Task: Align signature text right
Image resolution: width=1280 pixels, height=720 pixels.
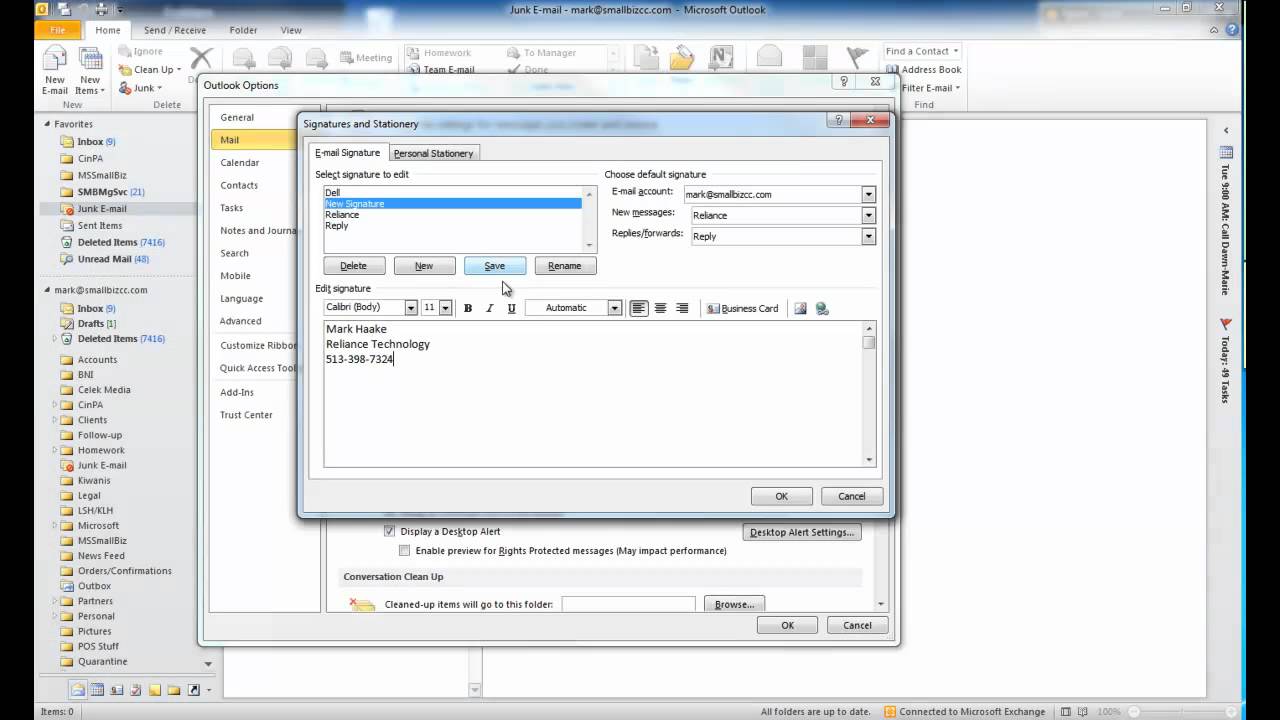Action: coord(682,308)
